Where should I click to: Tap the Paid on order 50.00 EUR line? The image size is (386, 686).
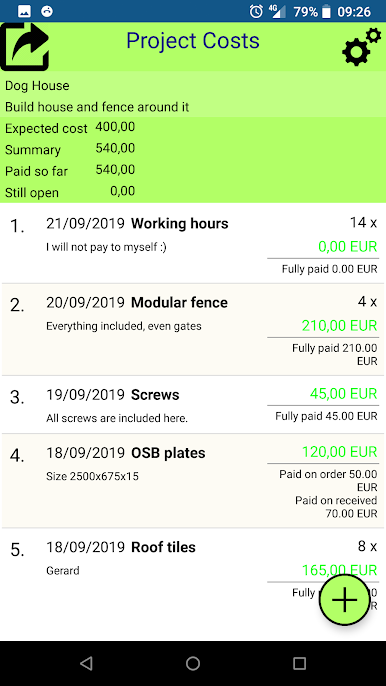coord(328,480)
